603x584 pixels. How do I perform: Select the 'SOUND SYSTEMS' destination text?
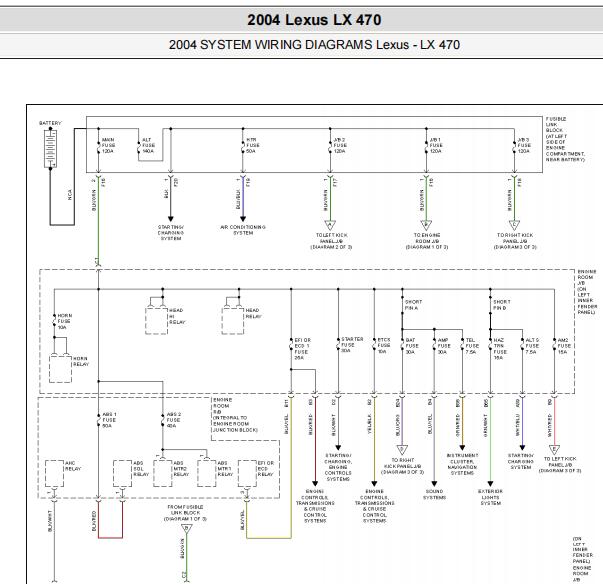[434, 494]
